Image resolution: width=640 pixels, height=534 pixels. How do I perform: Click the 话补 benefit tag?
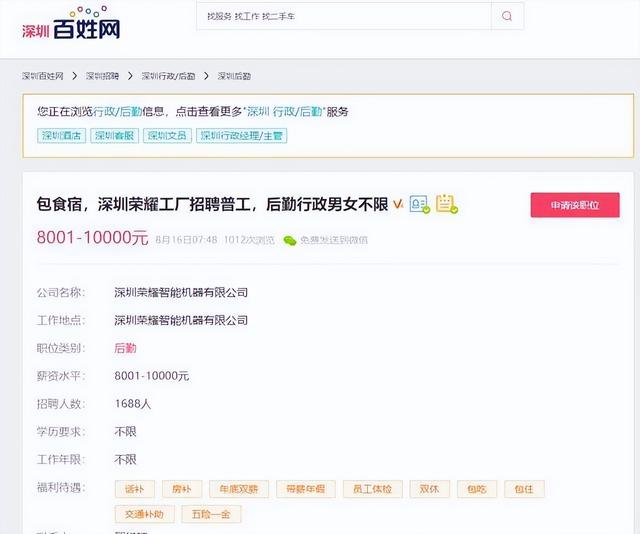point(135,489)
